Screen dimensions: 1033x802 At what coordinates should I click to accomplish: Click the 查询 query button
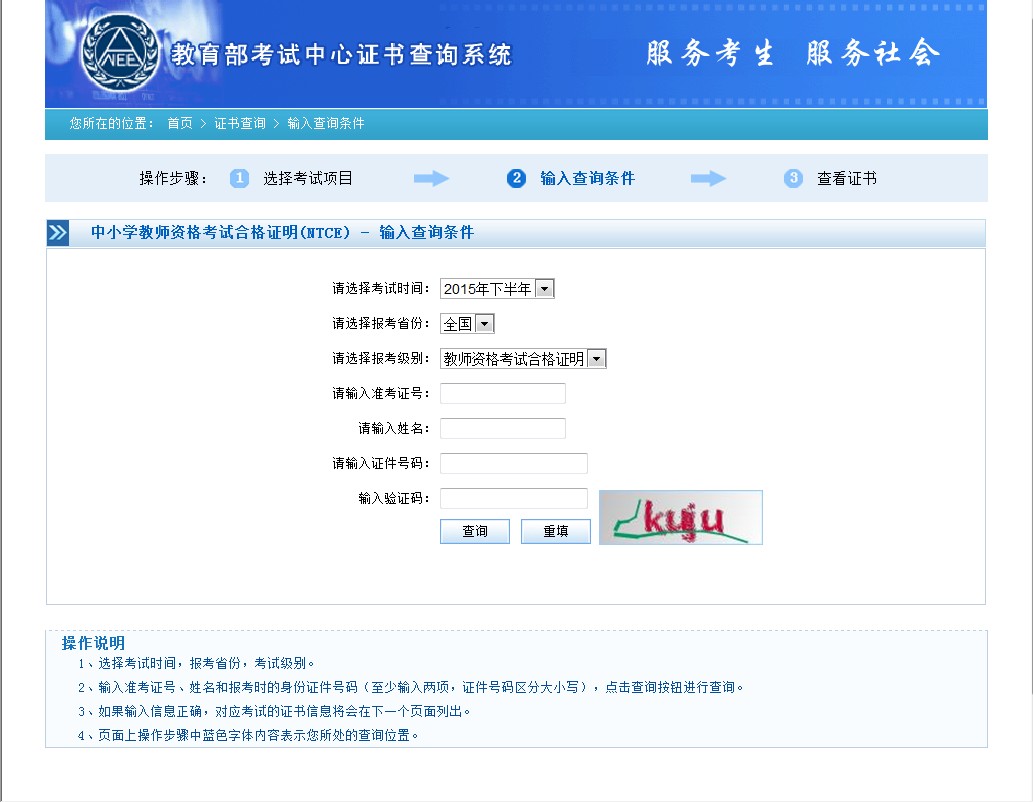[x=474, y=531]
